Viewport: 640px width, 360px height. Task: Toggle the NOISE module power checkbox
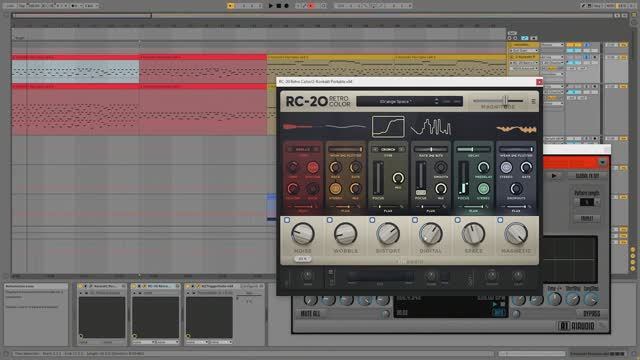[287, 220]
